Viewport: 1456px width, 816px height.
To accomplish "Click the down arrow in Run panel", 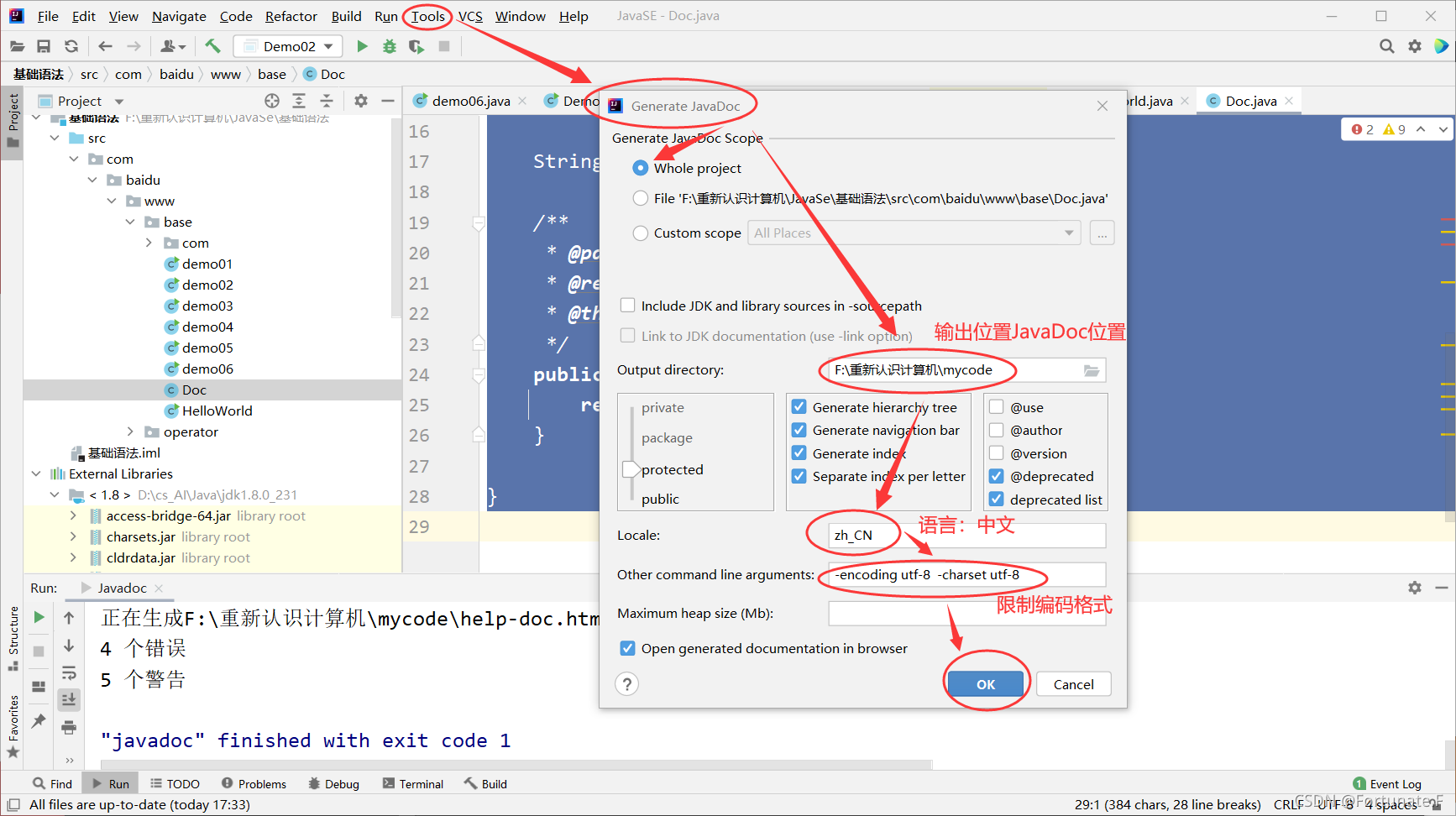I will pyautogui.click(x=69, y=646).
